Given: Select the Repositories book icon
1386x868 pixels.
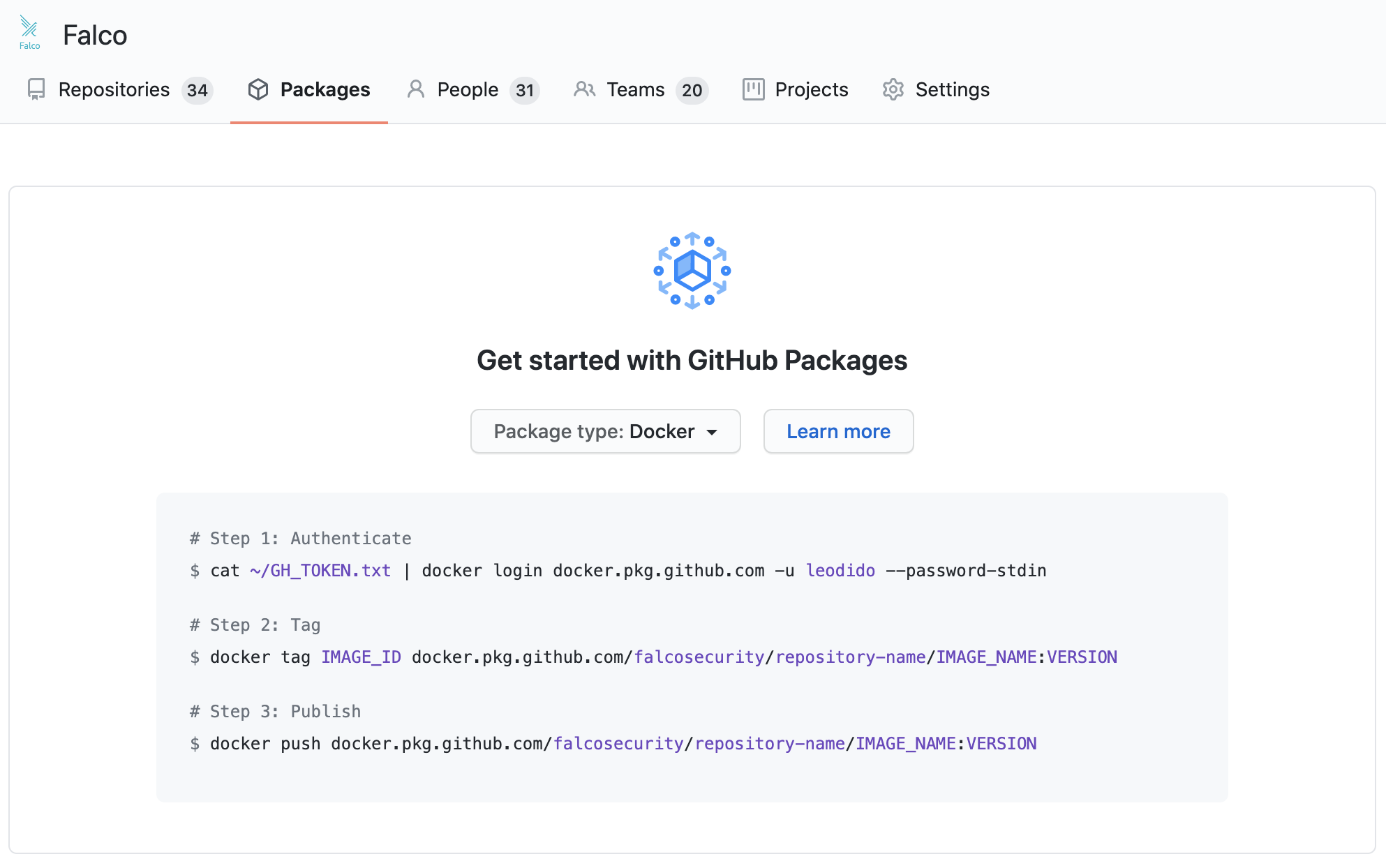Looking at the screenshot, I should [37, 89].
